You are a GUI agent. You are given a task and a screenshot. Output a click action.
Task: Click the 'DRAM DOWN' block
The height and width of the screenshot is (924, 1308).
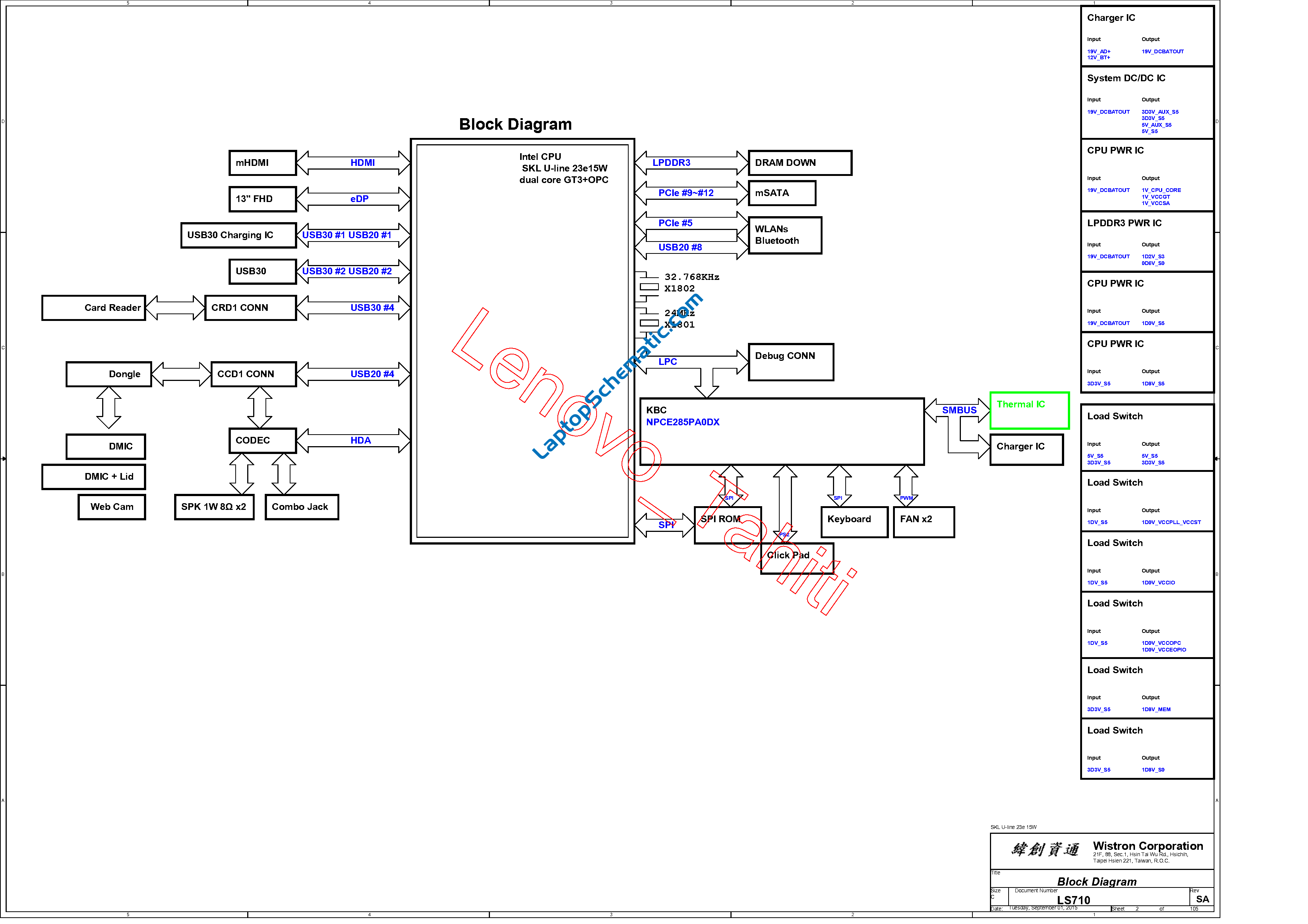point(801,163)
